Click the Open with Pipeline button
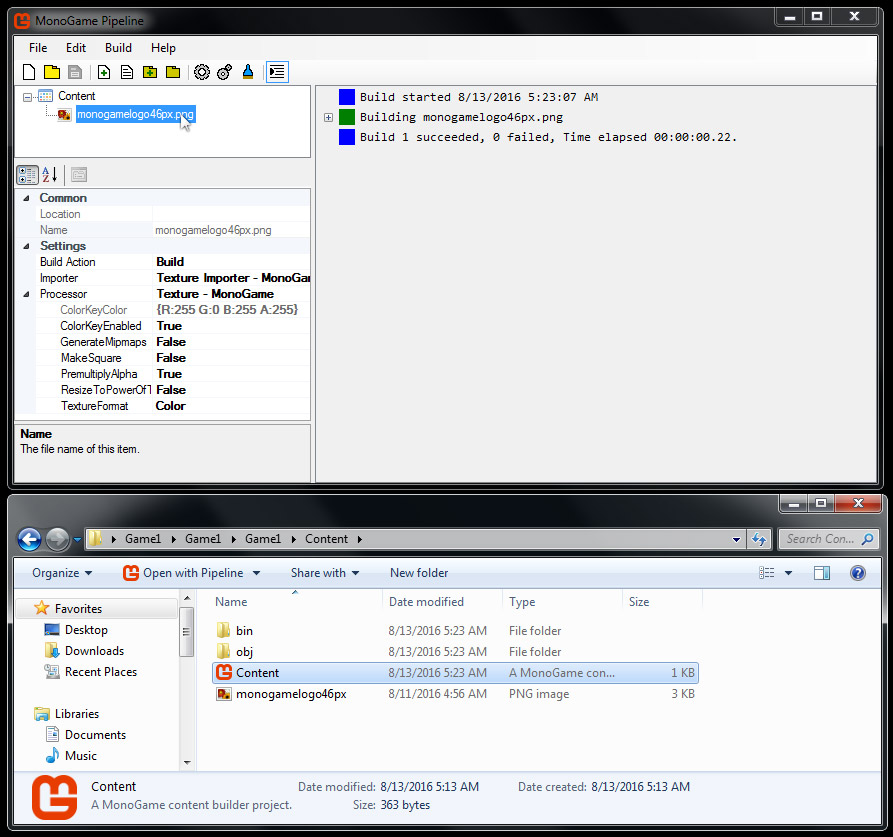 (192, 573)
